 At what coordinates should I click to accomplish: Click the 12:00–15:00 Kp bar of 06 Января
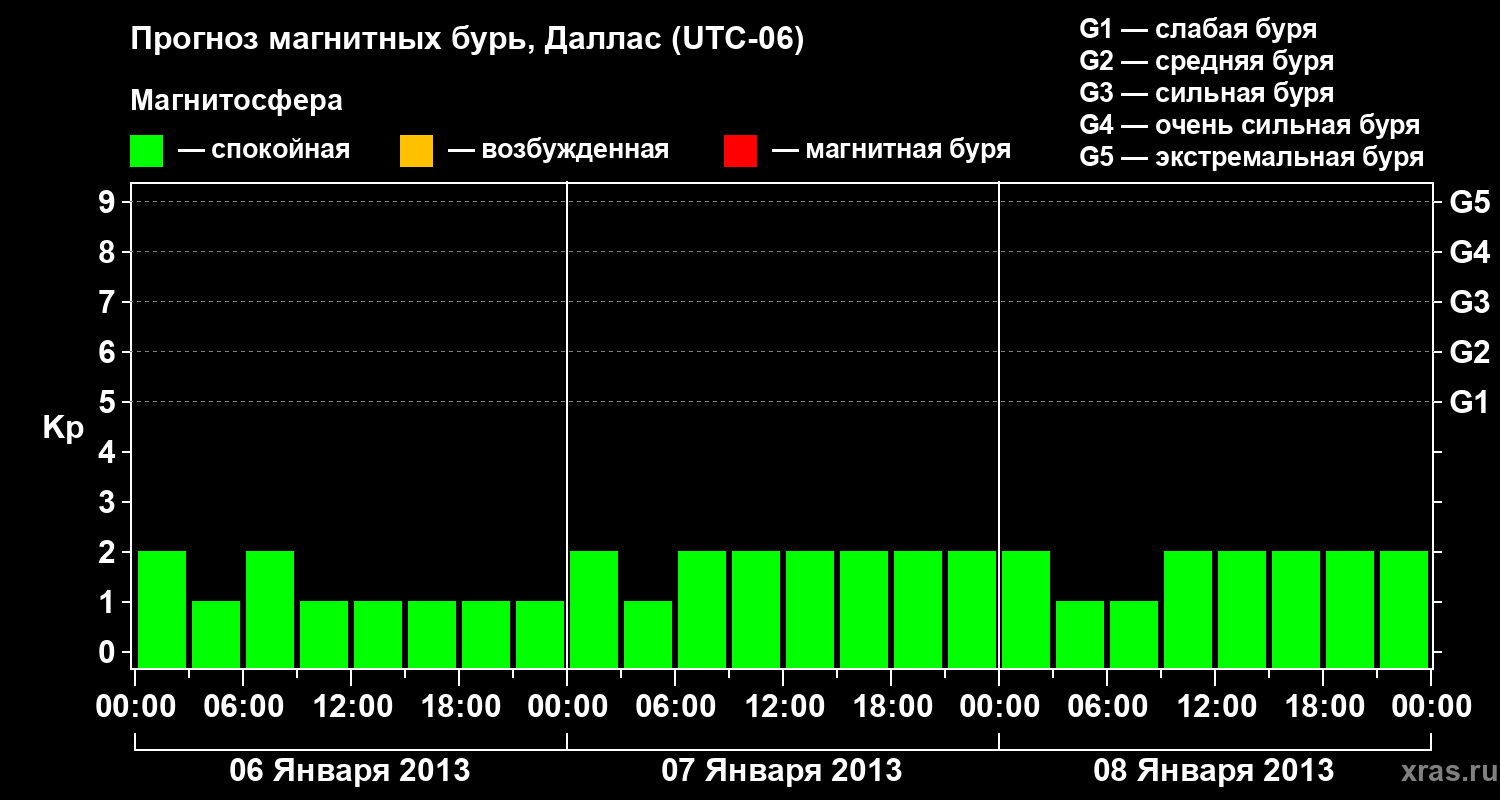coord(378,634)
